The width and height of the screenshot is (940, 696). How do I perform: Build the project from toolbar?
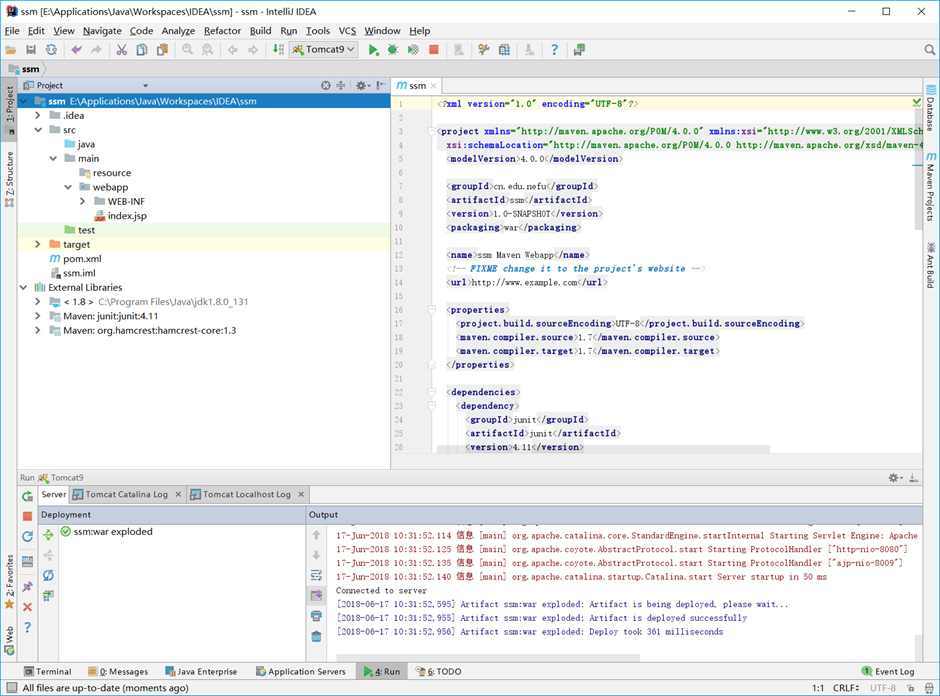click(278, 50)
